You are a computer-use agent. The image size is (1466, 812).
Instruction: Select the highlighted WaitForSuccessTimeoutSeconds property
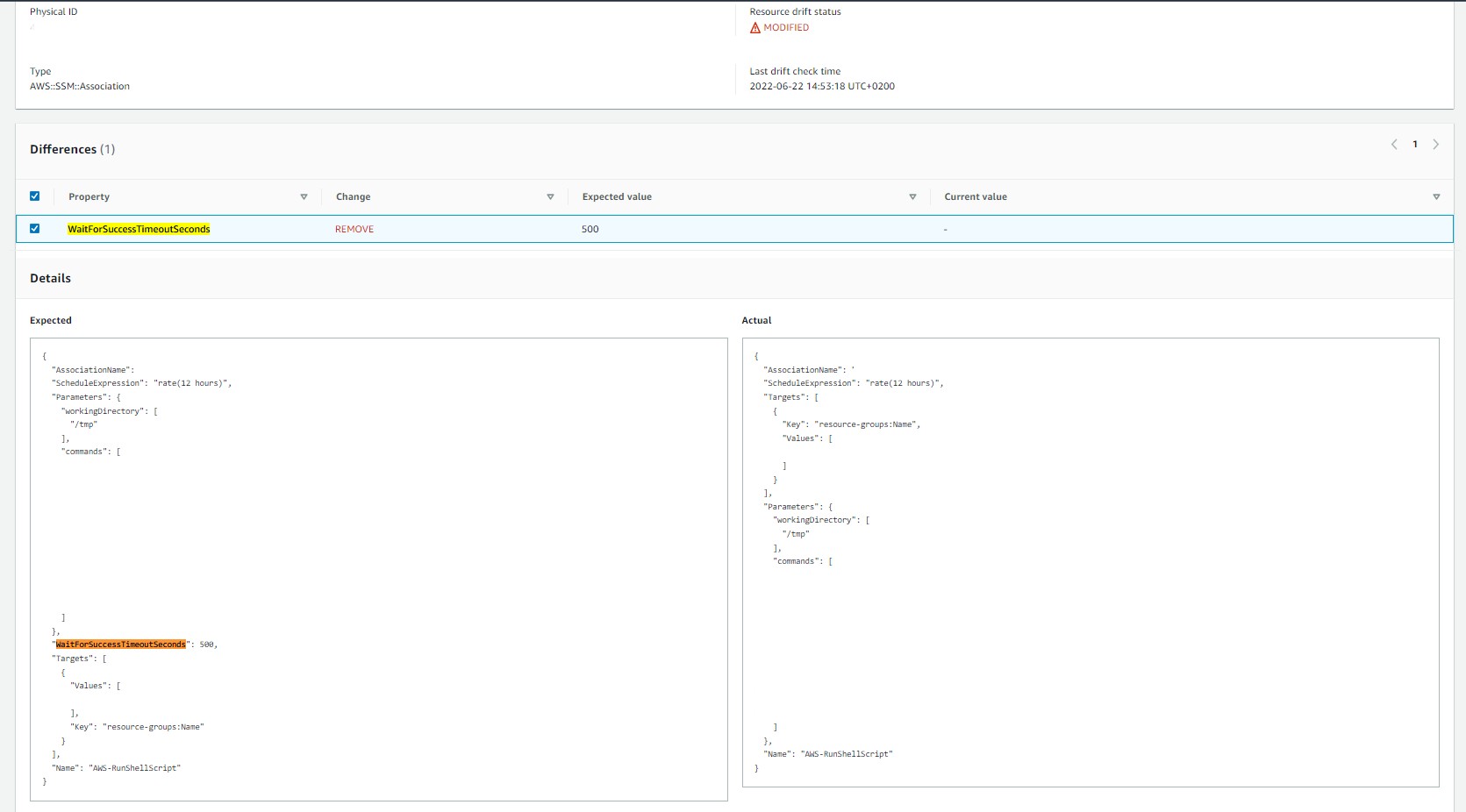pos(138,228)
